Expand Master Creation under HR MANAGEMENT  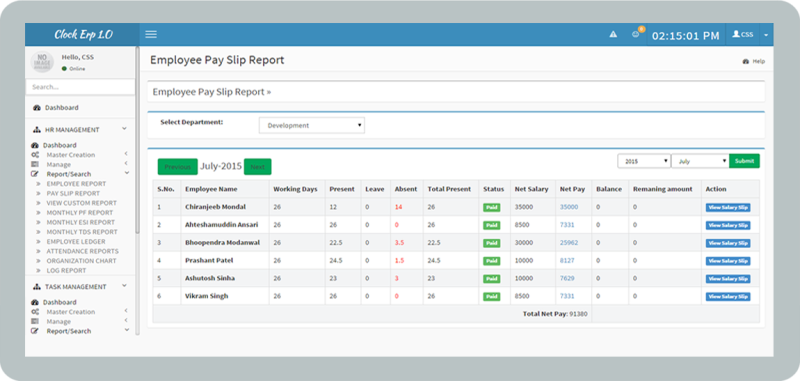click(x=79, y=155)
